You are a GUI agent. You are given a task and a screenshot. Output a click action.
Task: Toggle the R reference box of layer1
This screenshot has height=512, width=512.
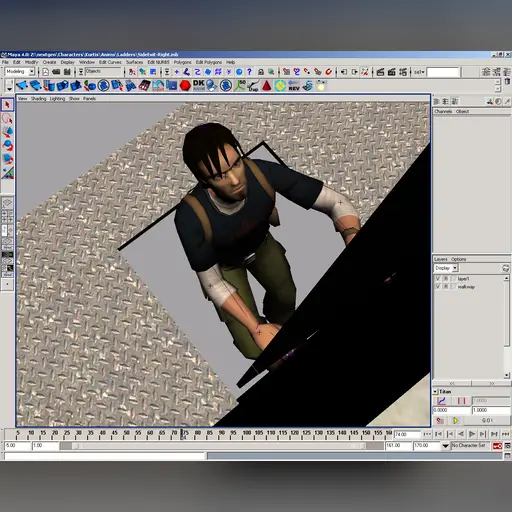(446, 278)
